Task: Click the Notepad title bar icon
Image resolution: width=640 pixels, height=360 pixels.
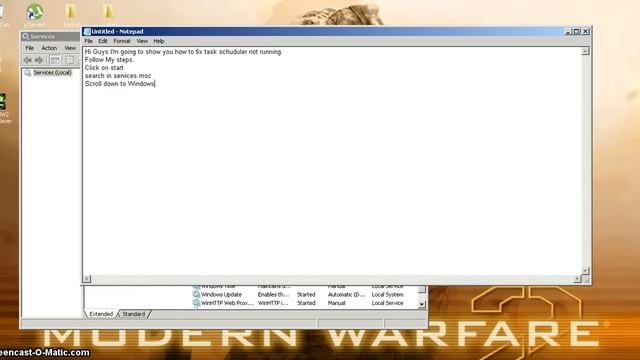Action: [x=87, y=31]
